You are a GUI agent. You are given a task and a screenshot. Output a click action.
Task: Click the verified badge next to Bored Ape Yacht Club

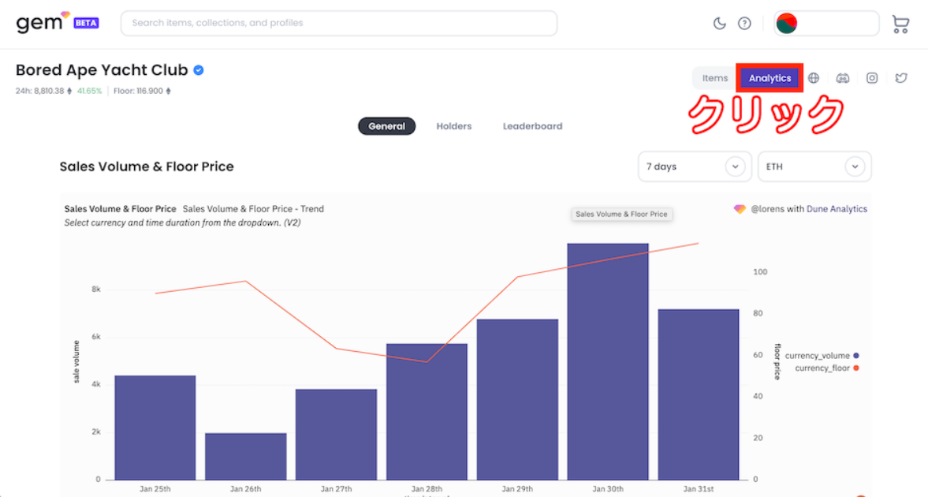coord(199,70)
